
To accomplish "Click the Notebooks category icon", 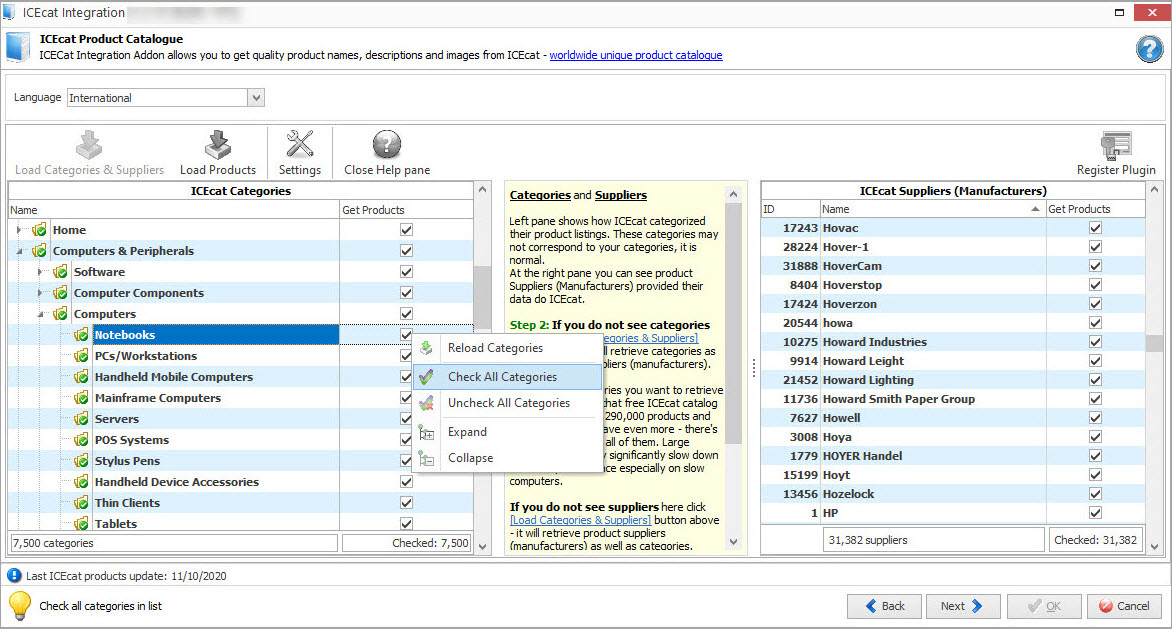I will (x=81, y=335).
